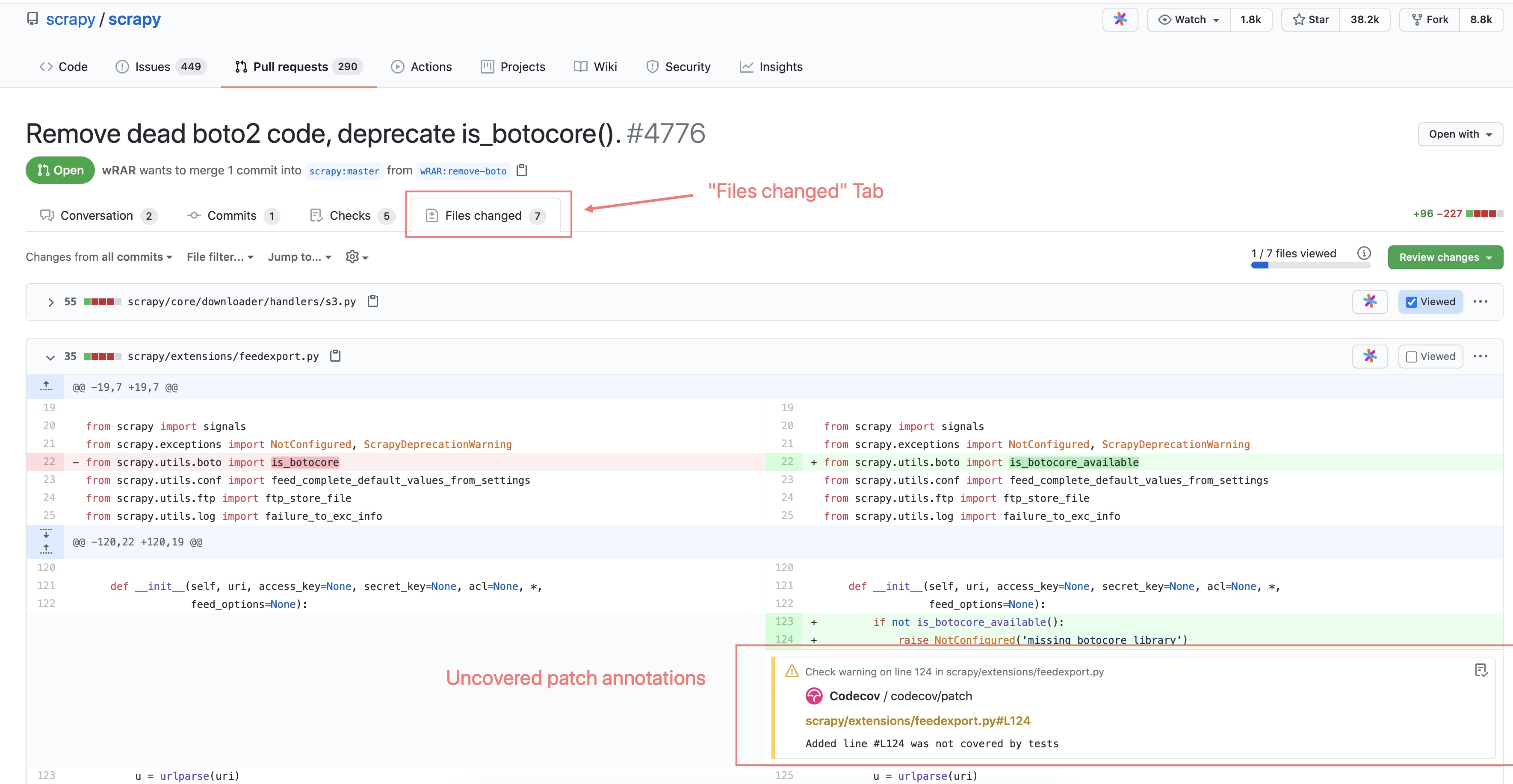Click the info icon next to files viewed counter
The image size is (1513, 784).
[x=1364, y=253]
